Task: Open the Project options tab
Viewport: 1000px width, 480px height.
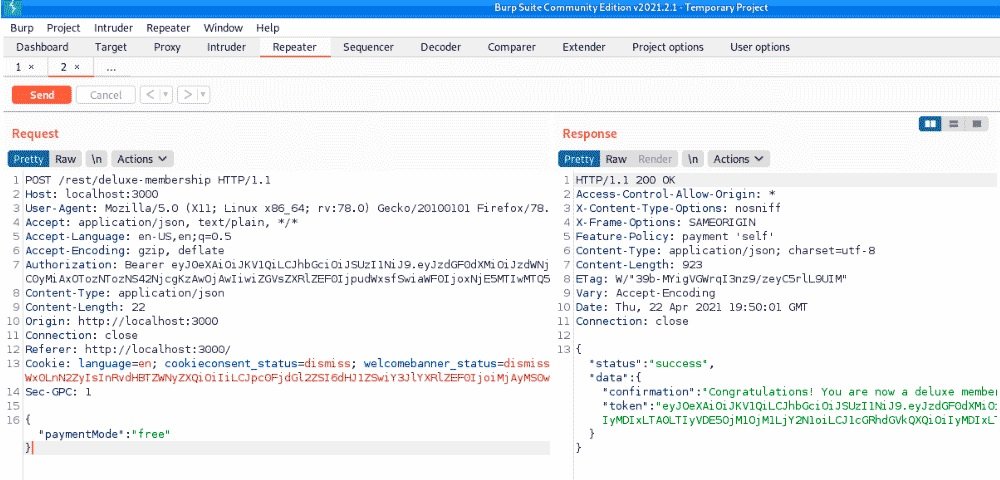Action: pos(668,47)
